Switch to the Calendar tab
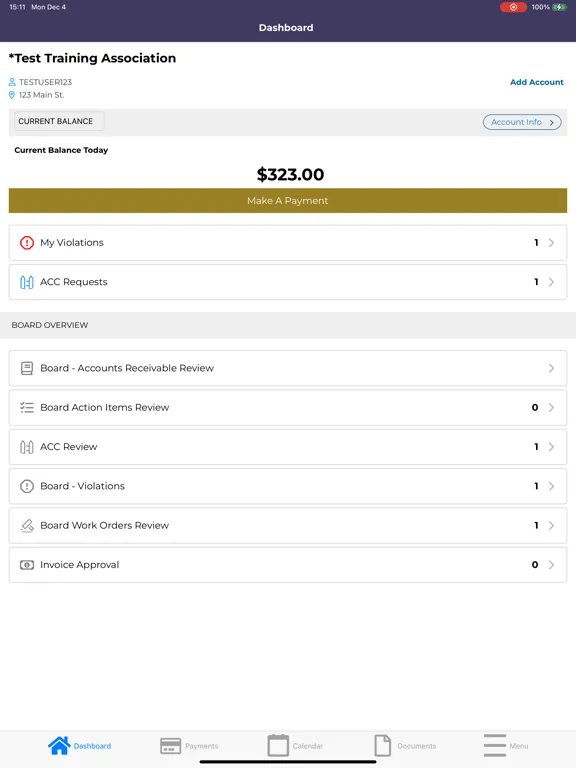Screen dimensions: 576x768 click(x=295, y=746)
